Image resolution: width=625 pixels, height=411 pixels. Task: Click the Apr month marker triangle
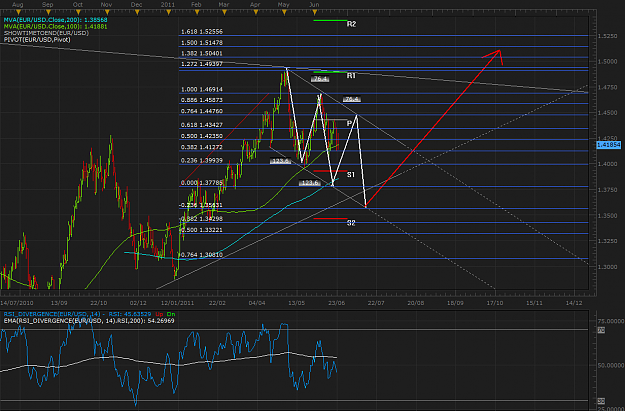pyautogui.click(x=256, y=13)
